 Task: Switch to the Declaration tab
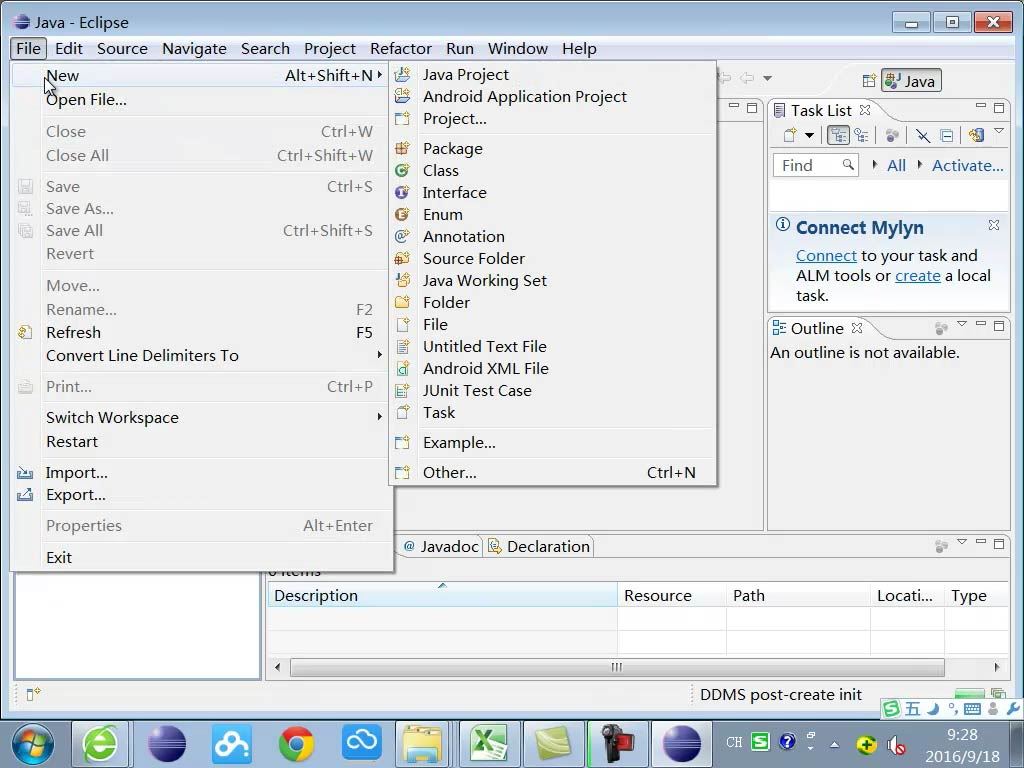[x=539, y=547]
